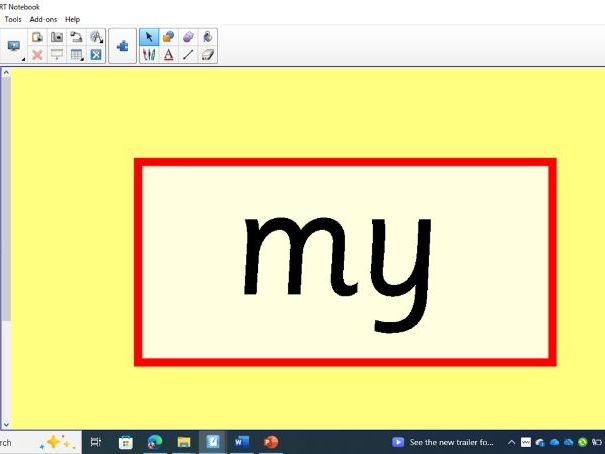Open Word from the taskbar

click(x=241, y=441)
